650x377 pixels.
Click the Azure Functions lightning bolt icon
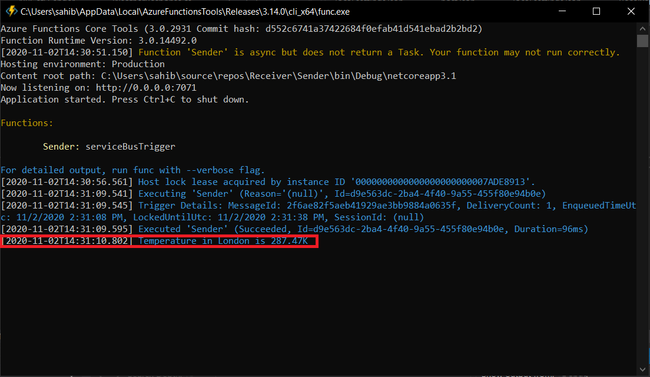click(x=11, y=11)
